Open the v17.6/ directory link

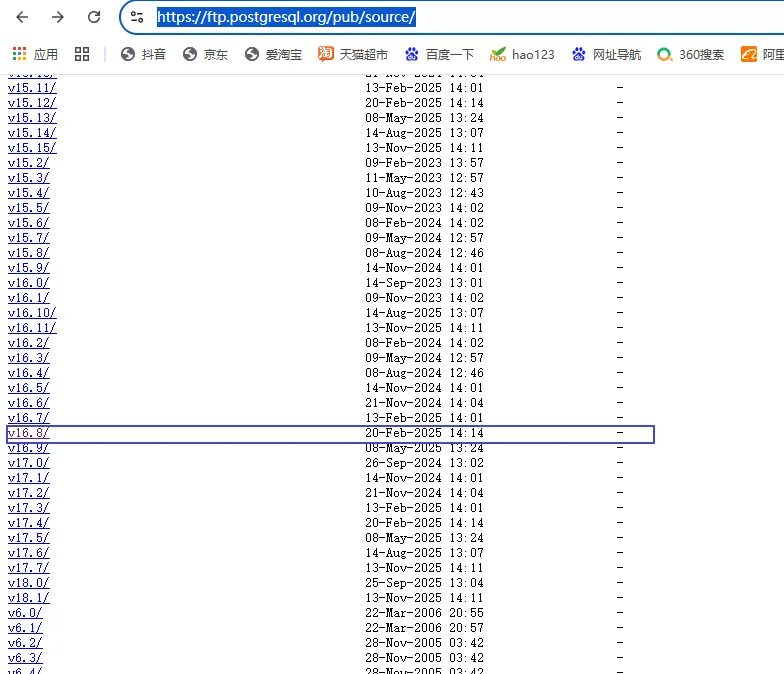click(x=28, y=553)
